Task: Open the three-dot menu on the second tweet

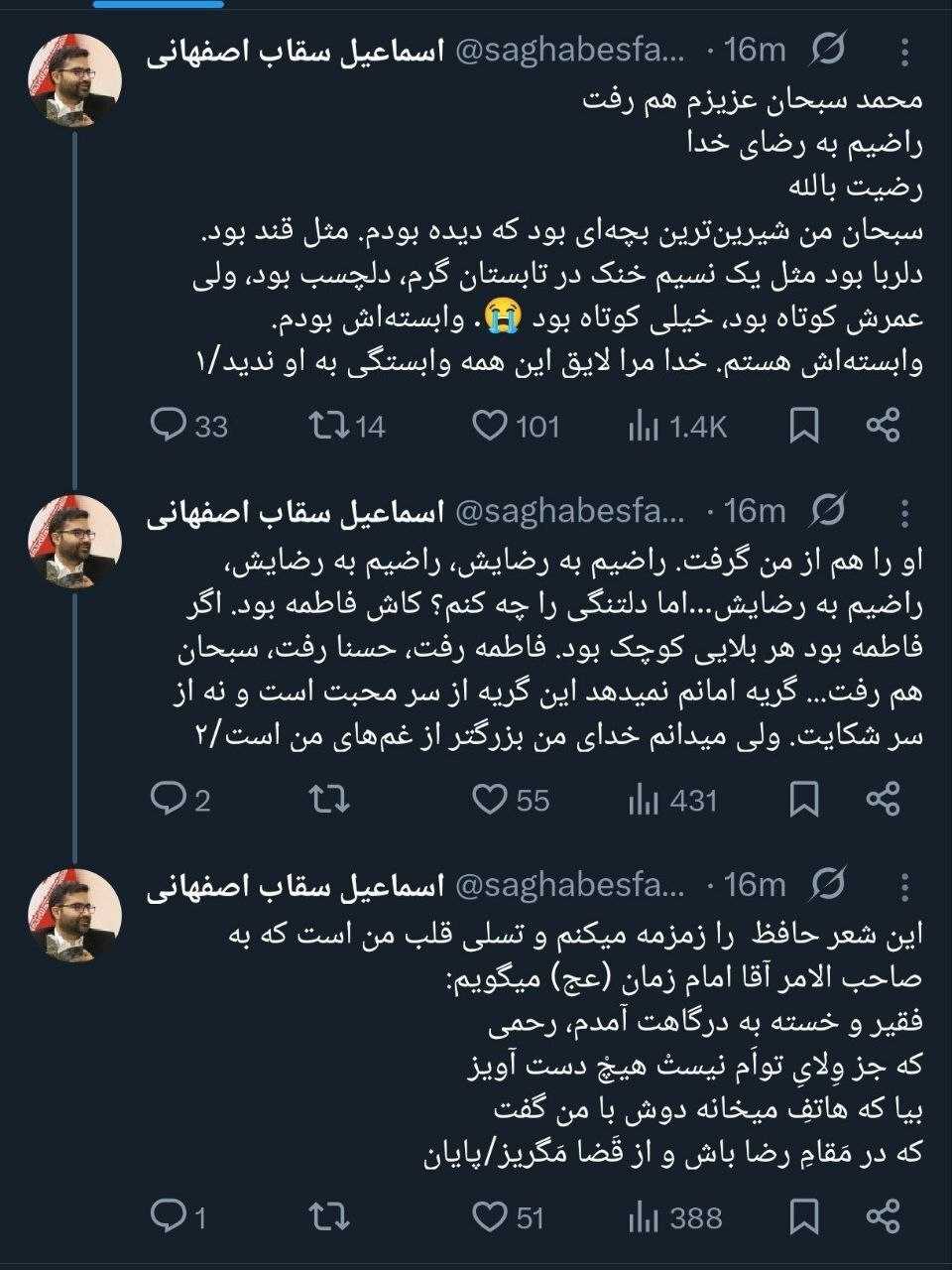Action: (904, 511)
